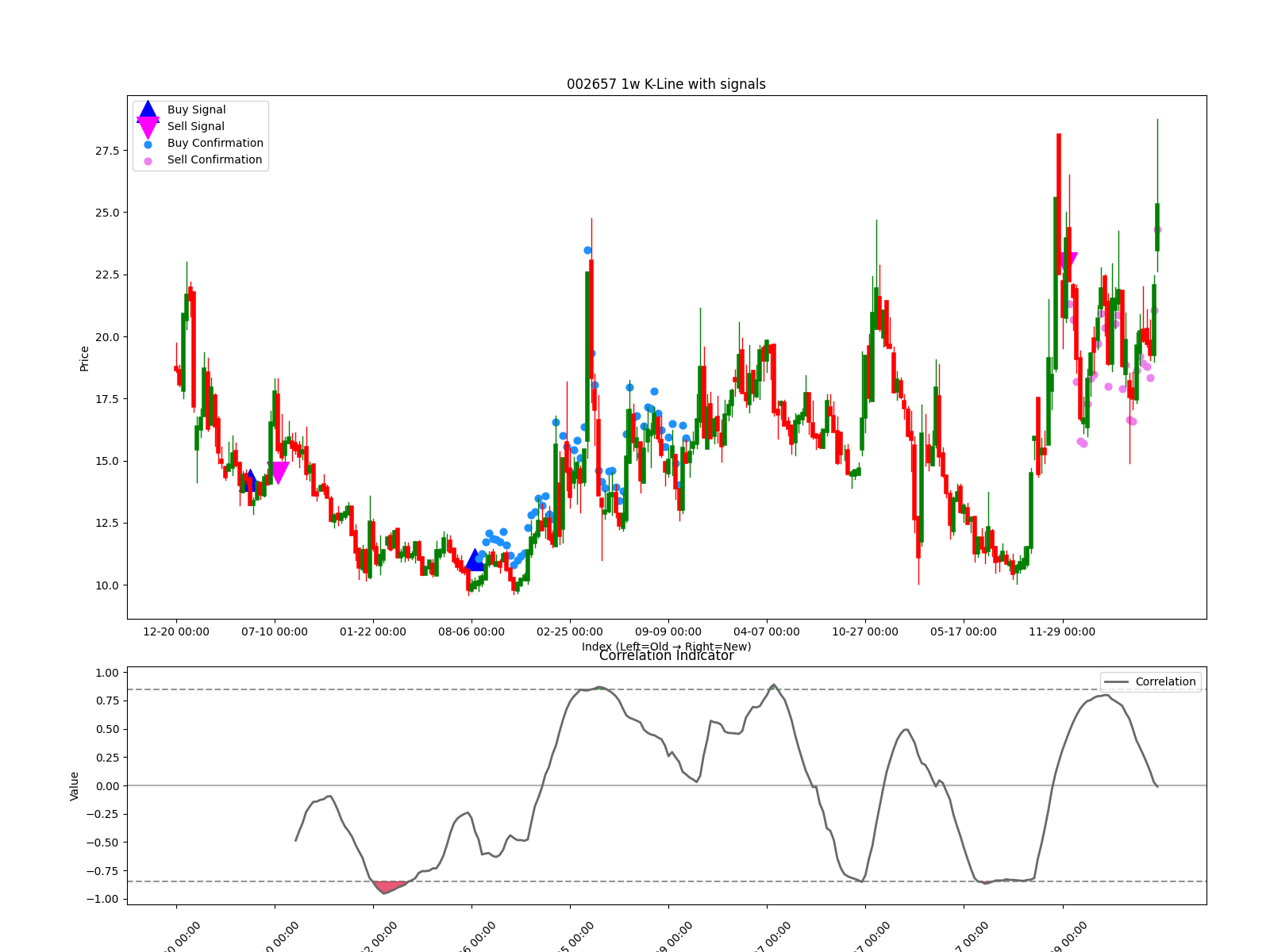Click the chart title '002657 1w K-Line with signals'
The height and width of the screenshot is (952, 1270).
click(x=666, y=84)
